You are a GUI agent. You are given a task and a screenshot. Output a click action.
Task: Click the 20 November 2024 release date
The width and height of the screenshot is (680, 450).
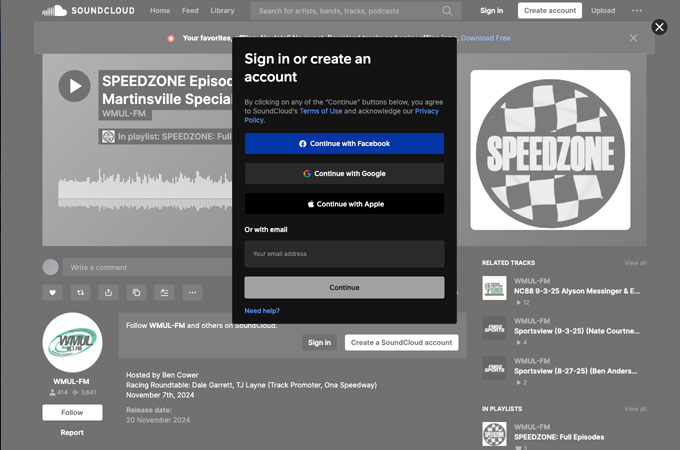(158, 420)
